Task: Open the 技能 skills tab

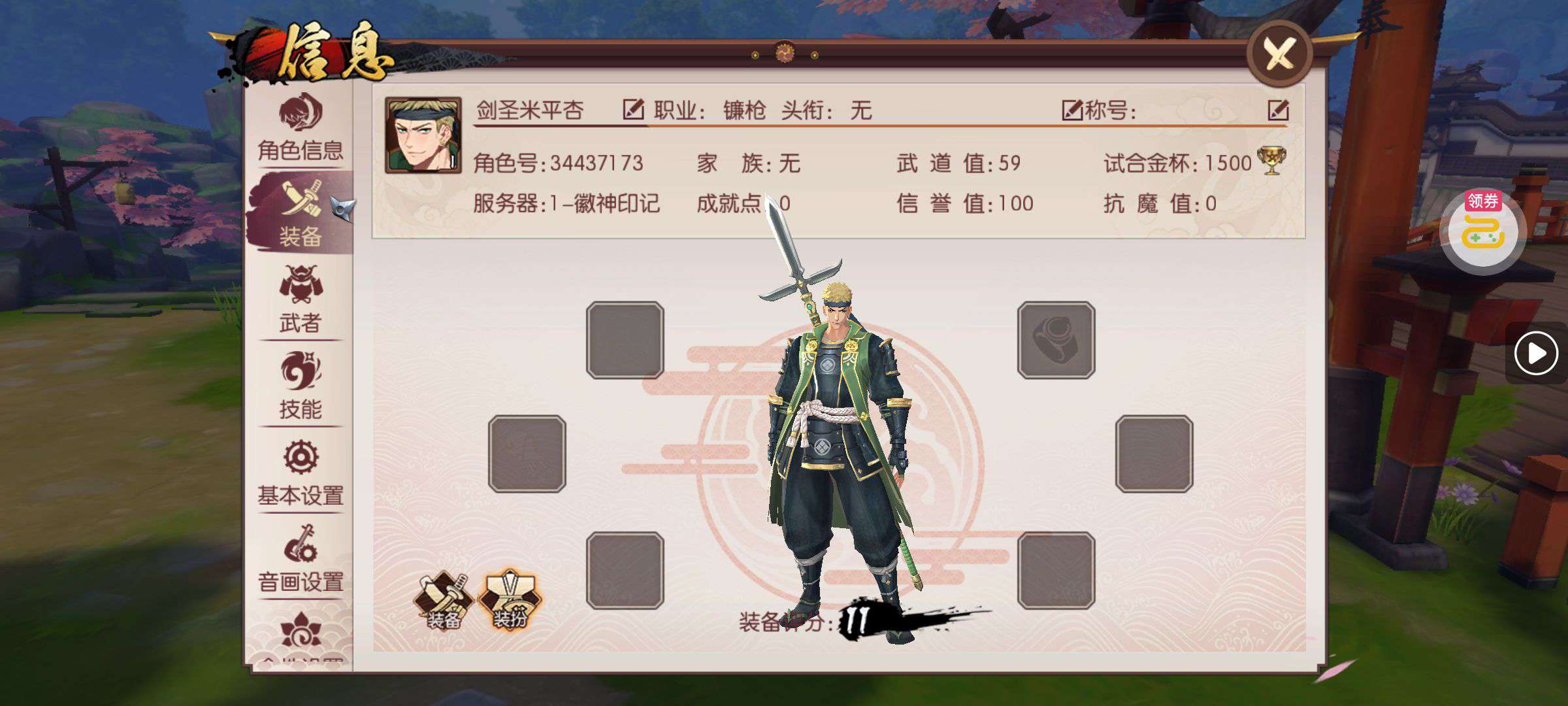Action: coord(301,386)
